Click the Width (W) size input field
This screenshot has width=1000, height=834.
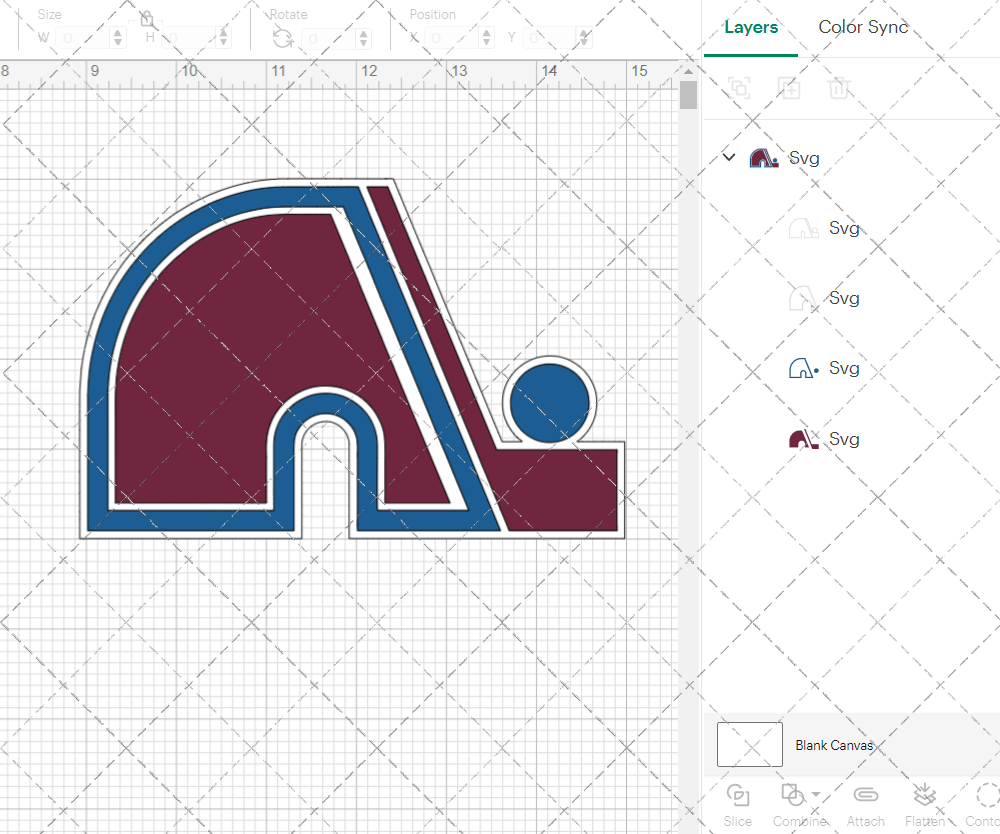[x=83, y=38]
